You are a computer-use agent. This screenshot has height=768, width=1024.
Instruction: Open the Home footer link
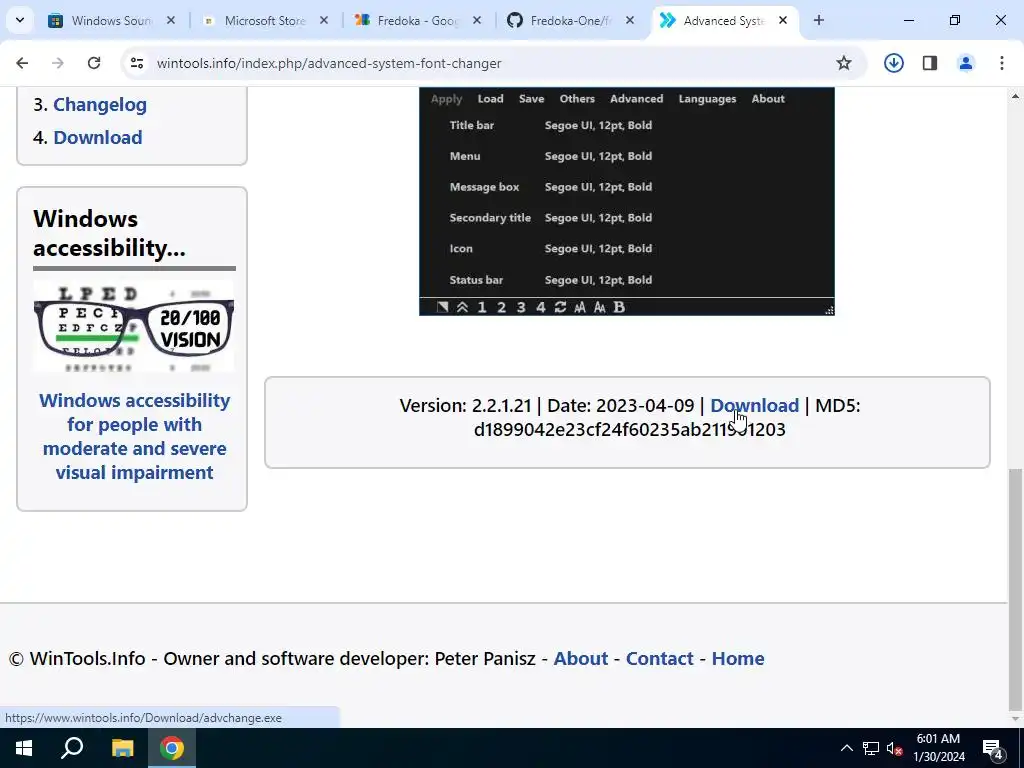coord(738,658)
